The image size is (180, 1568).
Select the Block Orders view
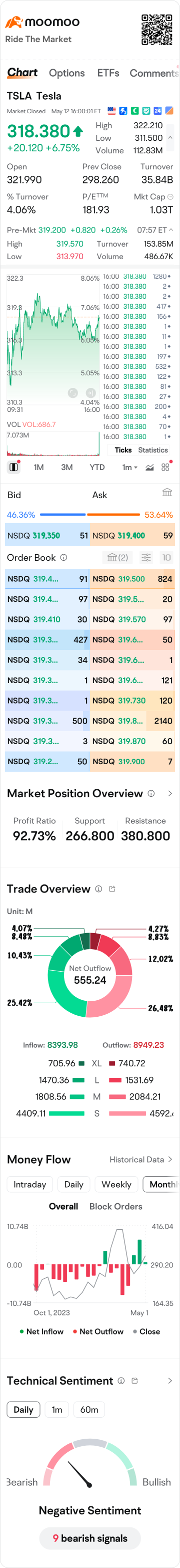[115, 1206]
